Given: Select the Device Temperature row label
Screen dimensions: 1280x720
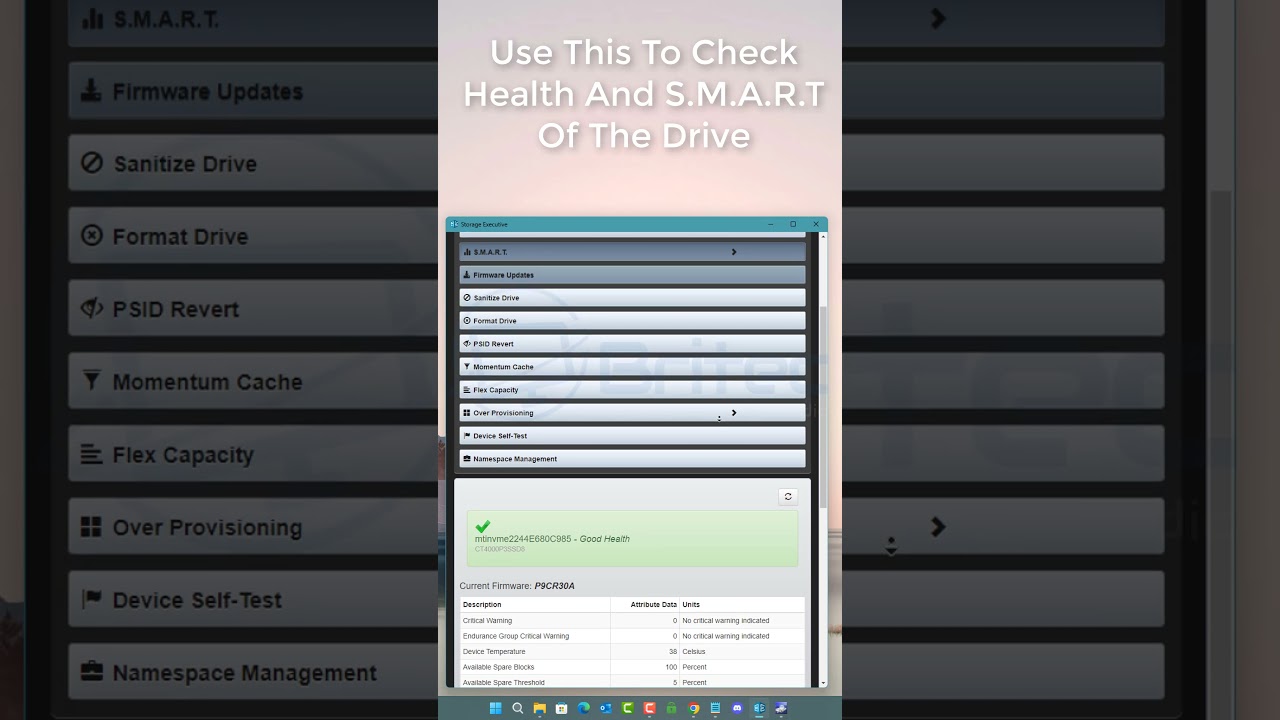Looking at the screenshot, I should coord(494,652).
